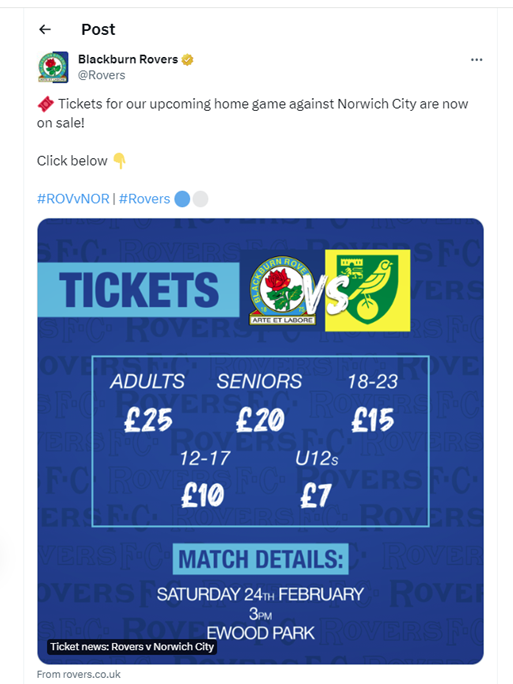513x684 pixels.
Task: Click the Adults £25 price in the image
Action: (x=147, y=402)
